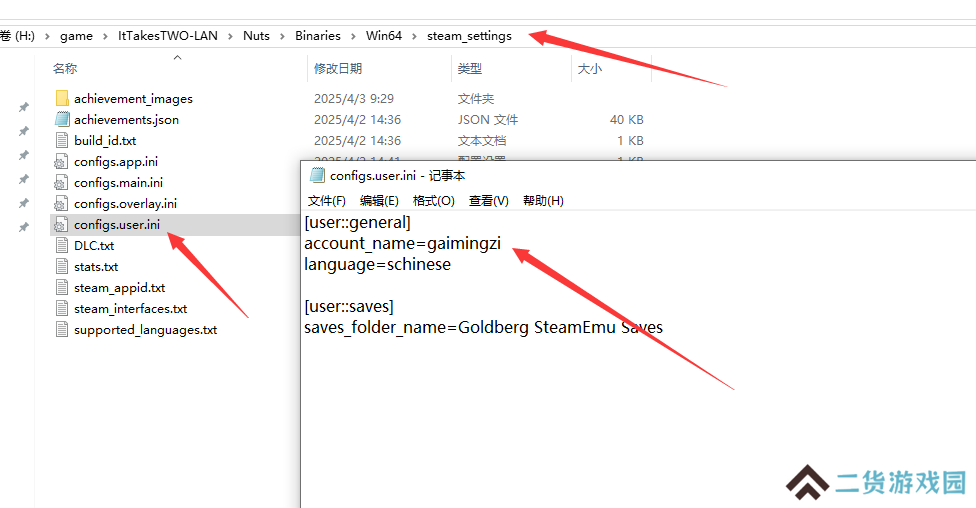976x508 pixels.
Task: Open the 格式(O) menu in Notepad
Action: [x=434, y=200]
